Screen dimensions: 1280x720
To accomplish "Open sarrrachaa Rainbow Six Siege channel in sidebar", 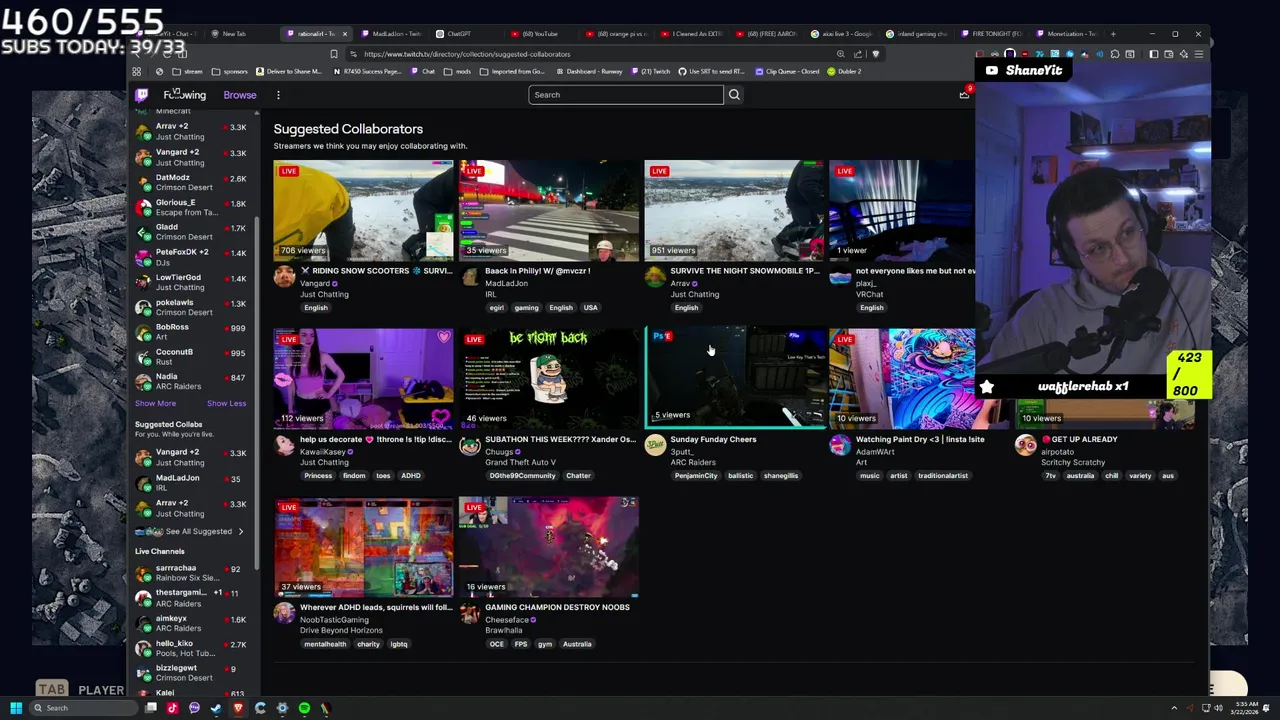I will (190, 573).
